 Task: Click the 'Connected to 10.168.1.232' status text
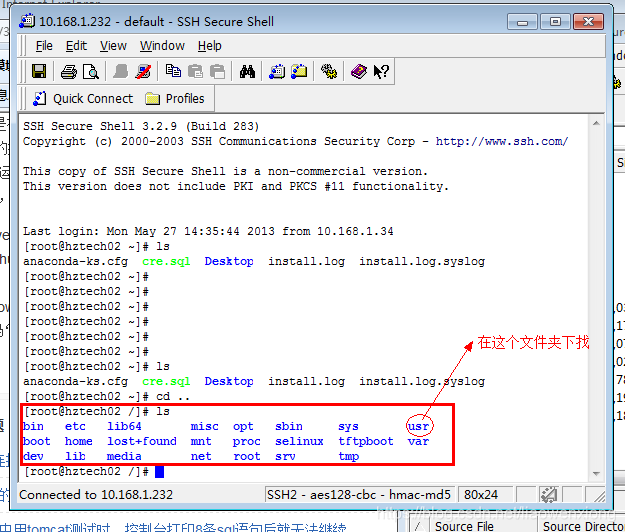tap(96, 495)
